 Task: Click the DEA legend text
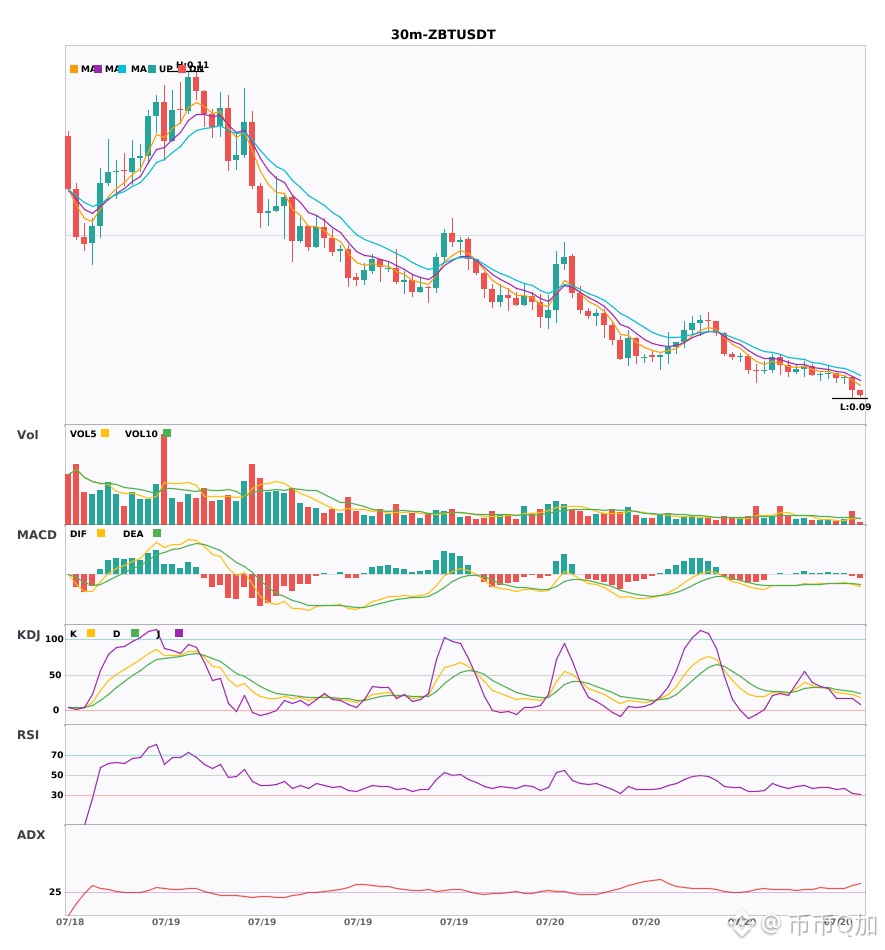pos(133,534)
